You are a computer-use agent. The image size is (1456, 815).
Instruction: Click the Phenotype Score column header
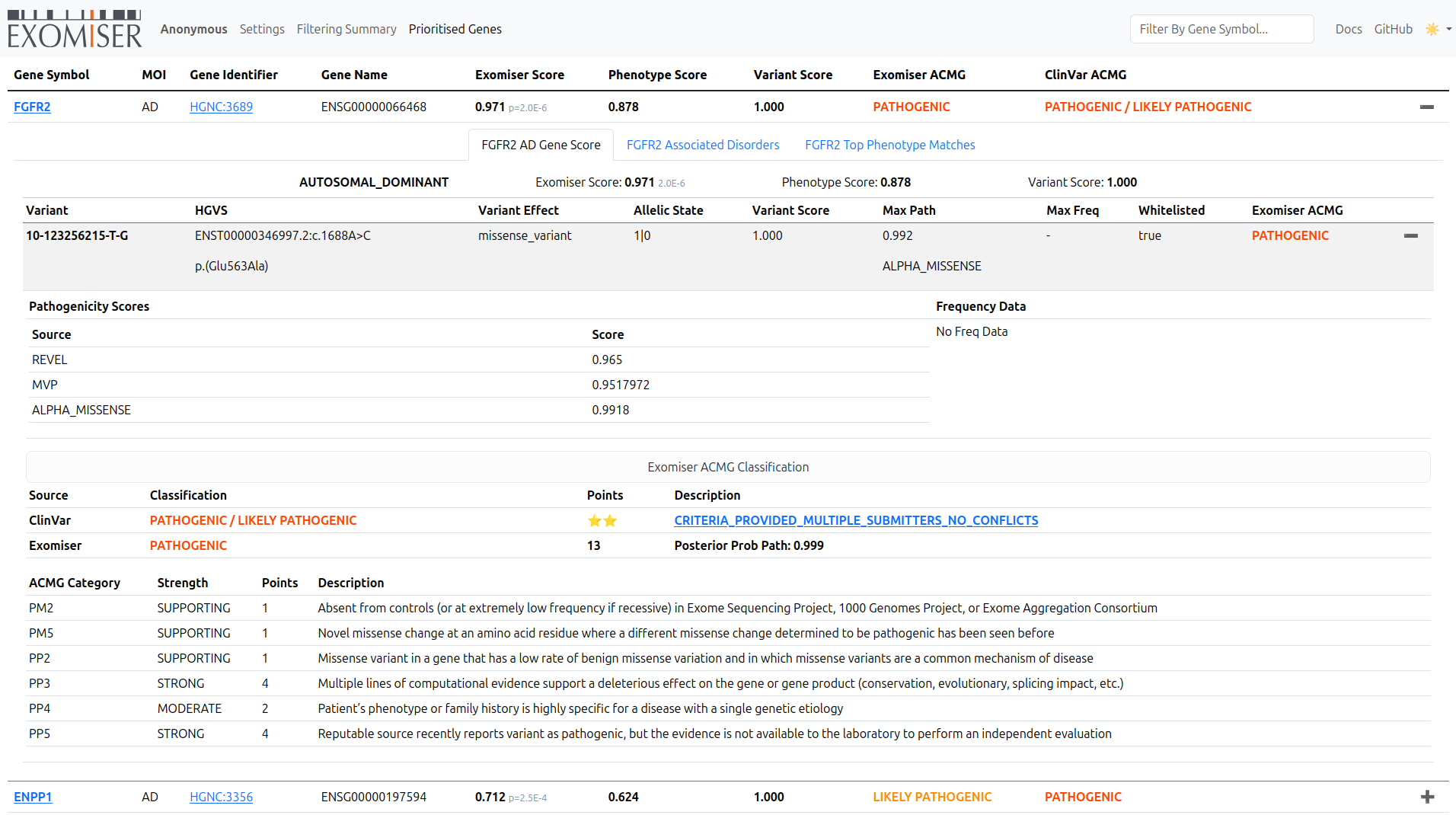click(657, 75)
